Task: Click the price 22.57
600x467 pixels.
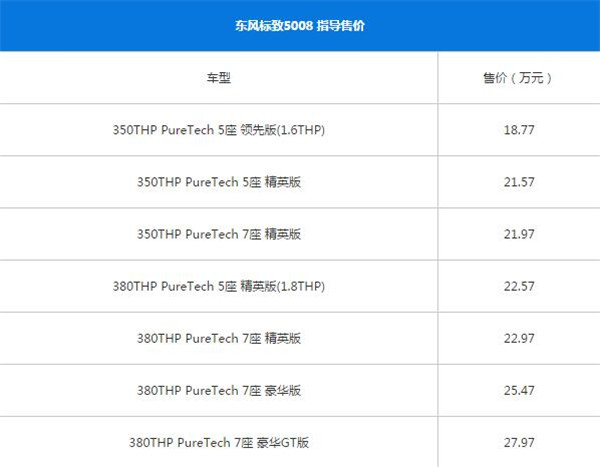Action: [519, 286]
